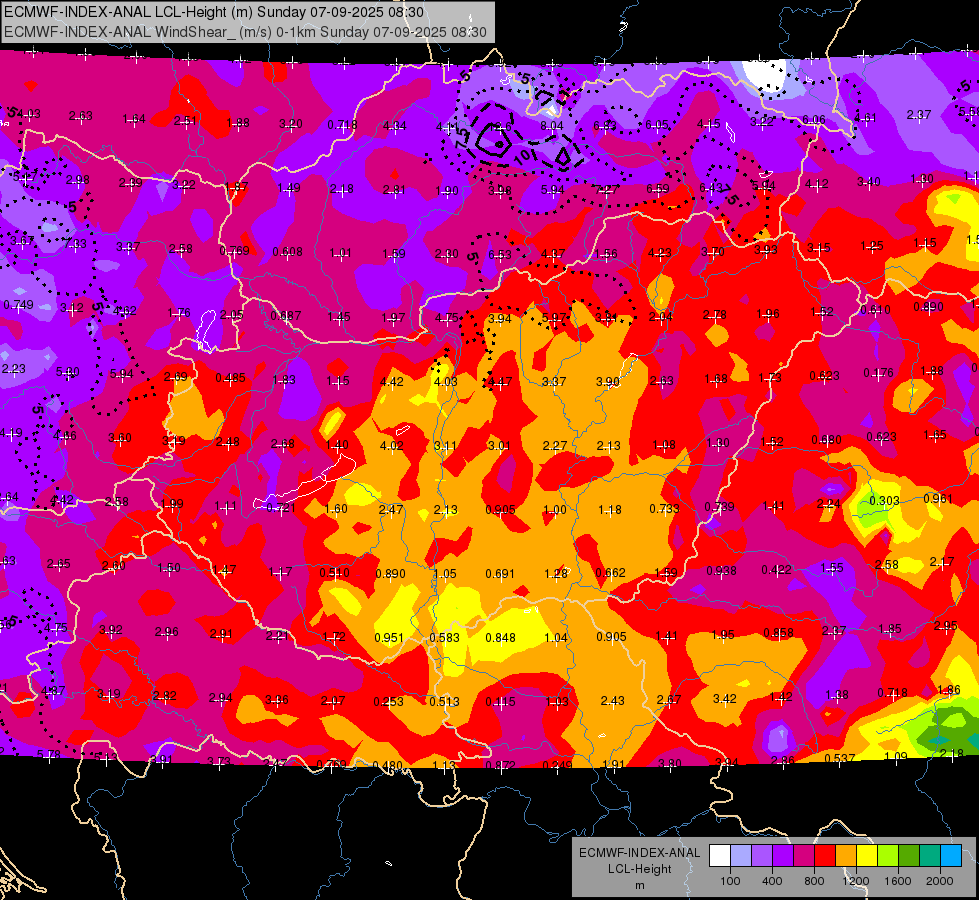Click the deep purple swatch before 800

point(783,855)
